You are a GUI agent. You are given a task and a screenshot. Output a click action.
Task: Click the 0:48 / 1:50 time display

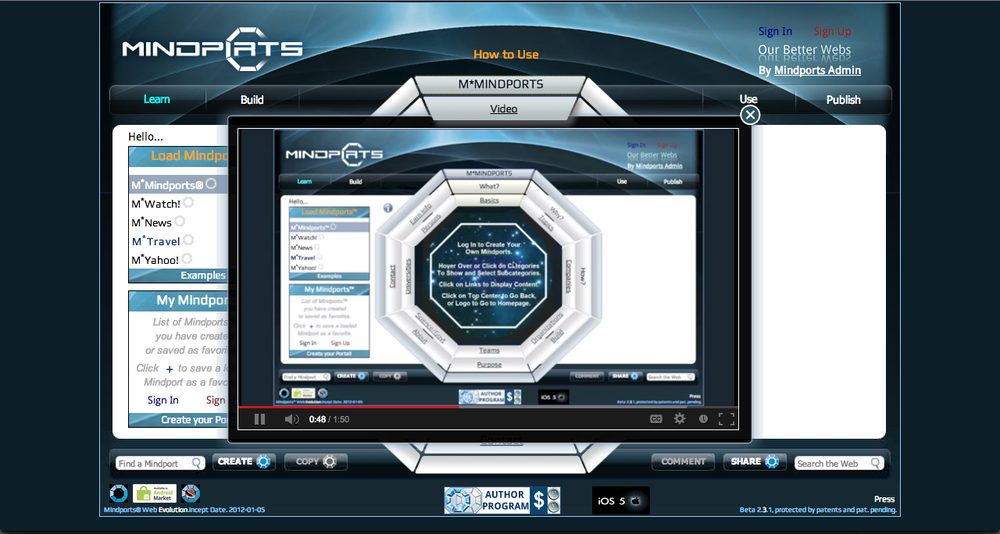point(329,419)
